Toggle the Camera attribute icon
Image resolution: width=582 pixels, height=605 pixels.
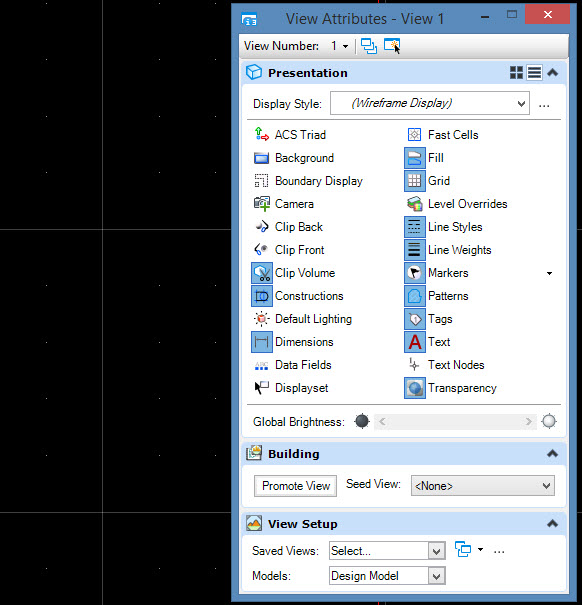[x=262, y=204]
